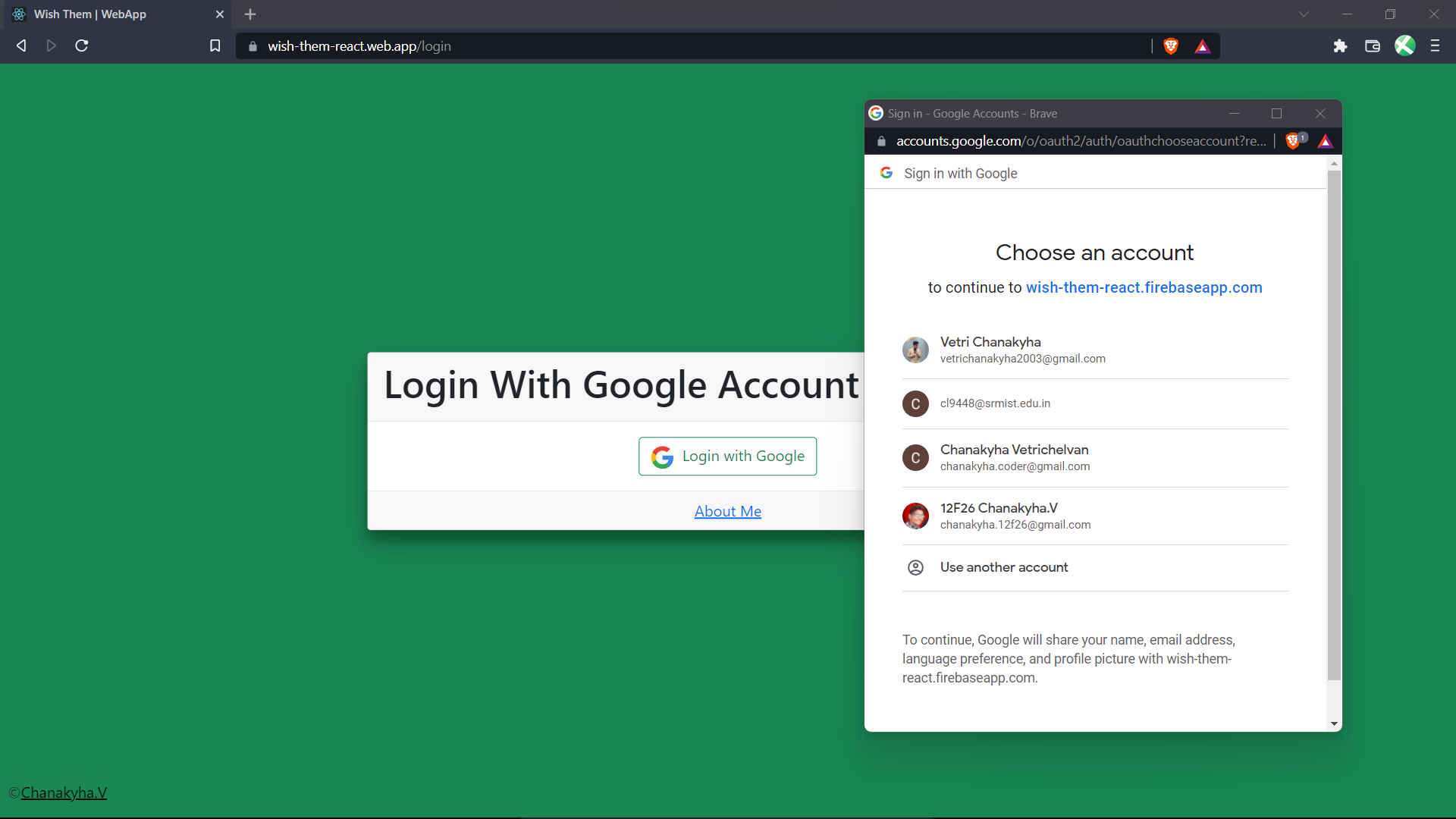Click the chanakyha.12f26@gmail.com email text
Viewport: 1456px width, 819px height.
[1015, 525]
